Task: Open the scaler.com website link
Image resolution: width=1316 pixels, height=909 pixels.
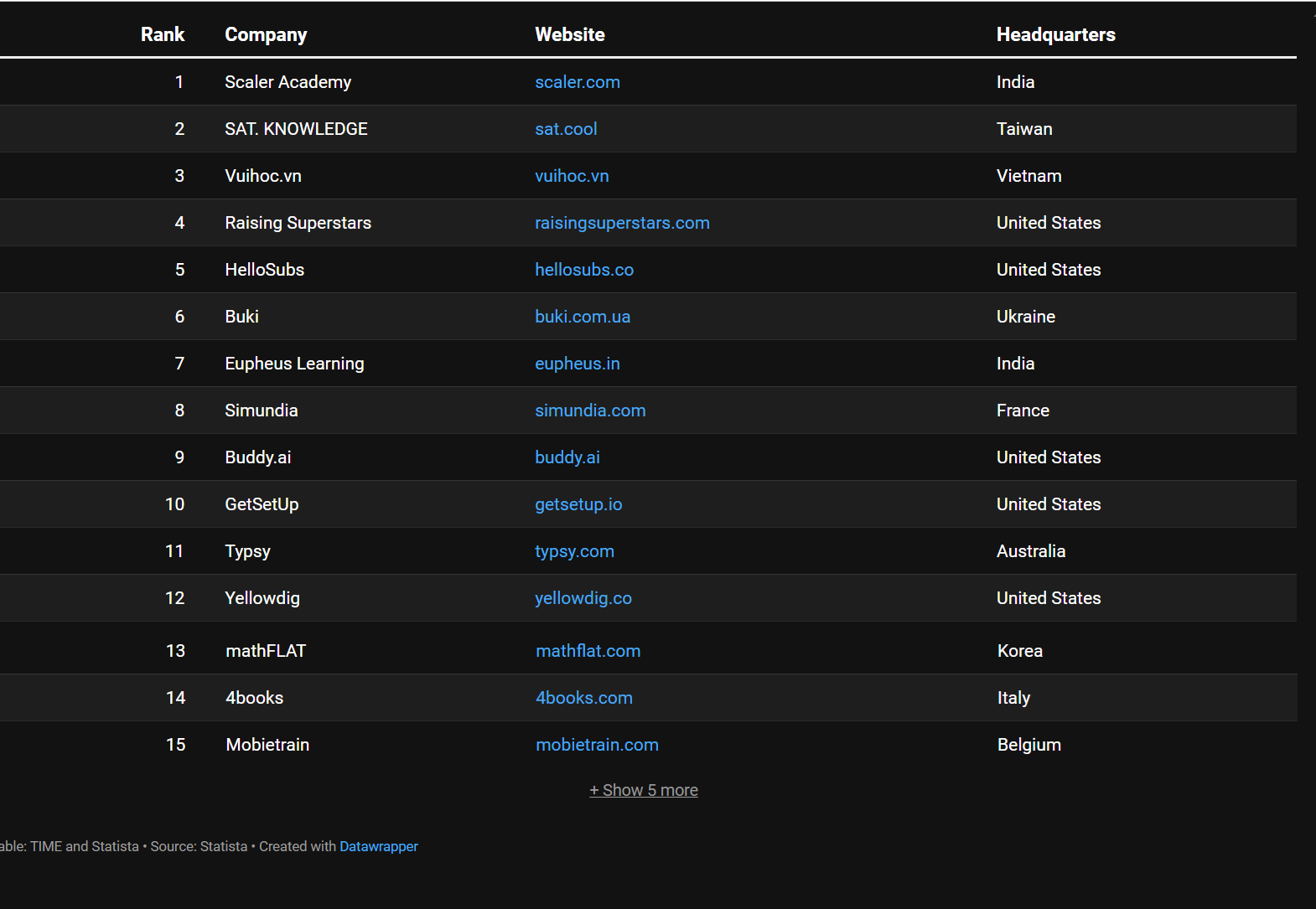Action: [578, 82]
